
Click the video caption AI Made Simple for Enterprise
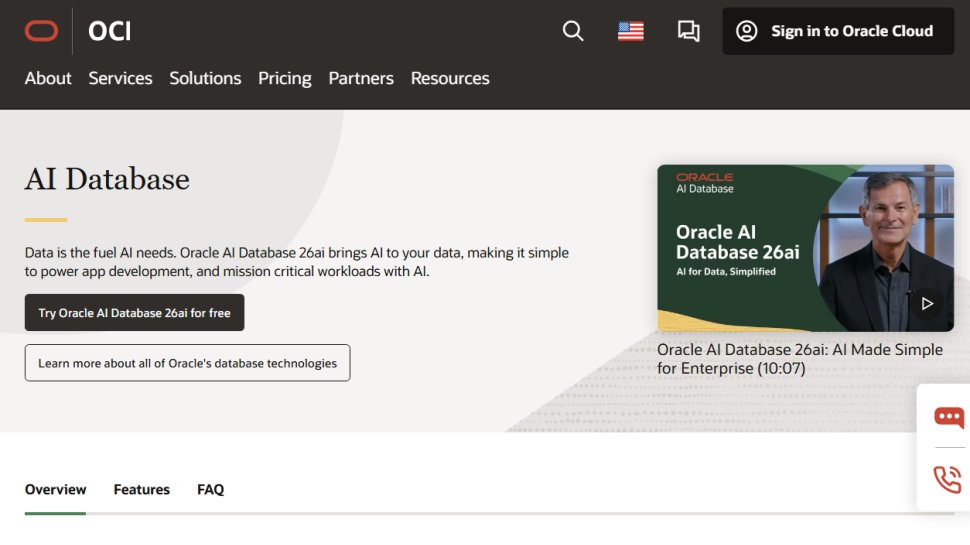click(x=800, y=359)
